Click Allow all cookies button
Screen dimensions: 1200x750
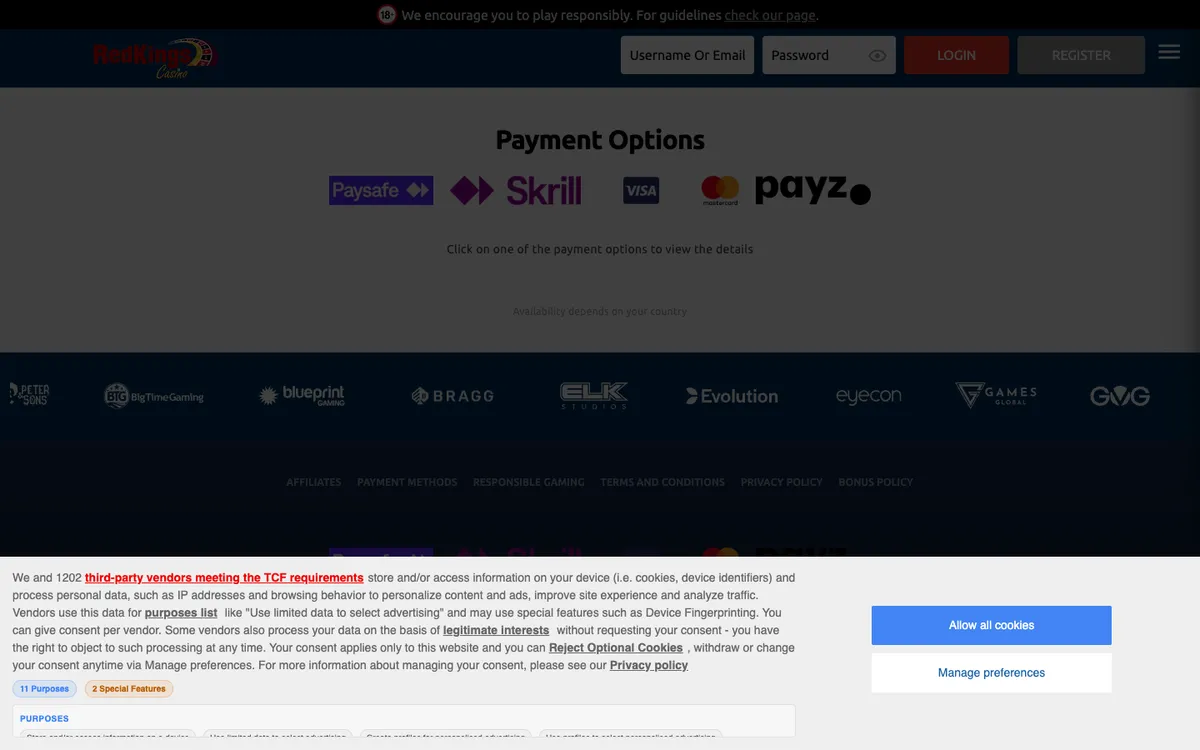click(x=991, y=625)
